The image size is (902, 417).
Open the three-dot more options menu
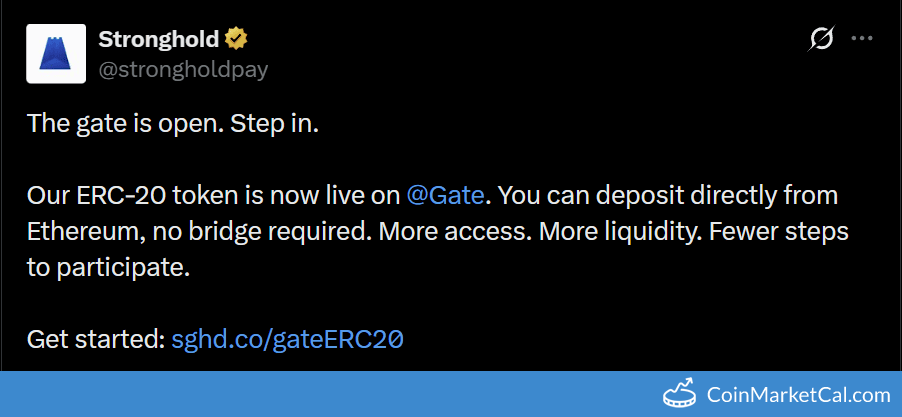[x=862, y=39]
